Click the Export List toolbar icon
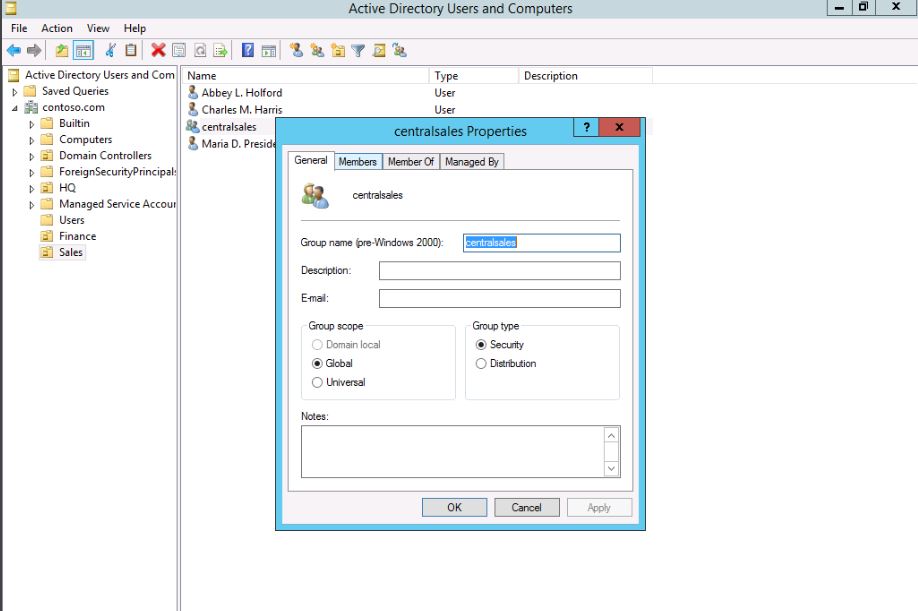Image resolution: width=918 pixels, height=611 pixels. pyautogui.click(x=221, y=51)
